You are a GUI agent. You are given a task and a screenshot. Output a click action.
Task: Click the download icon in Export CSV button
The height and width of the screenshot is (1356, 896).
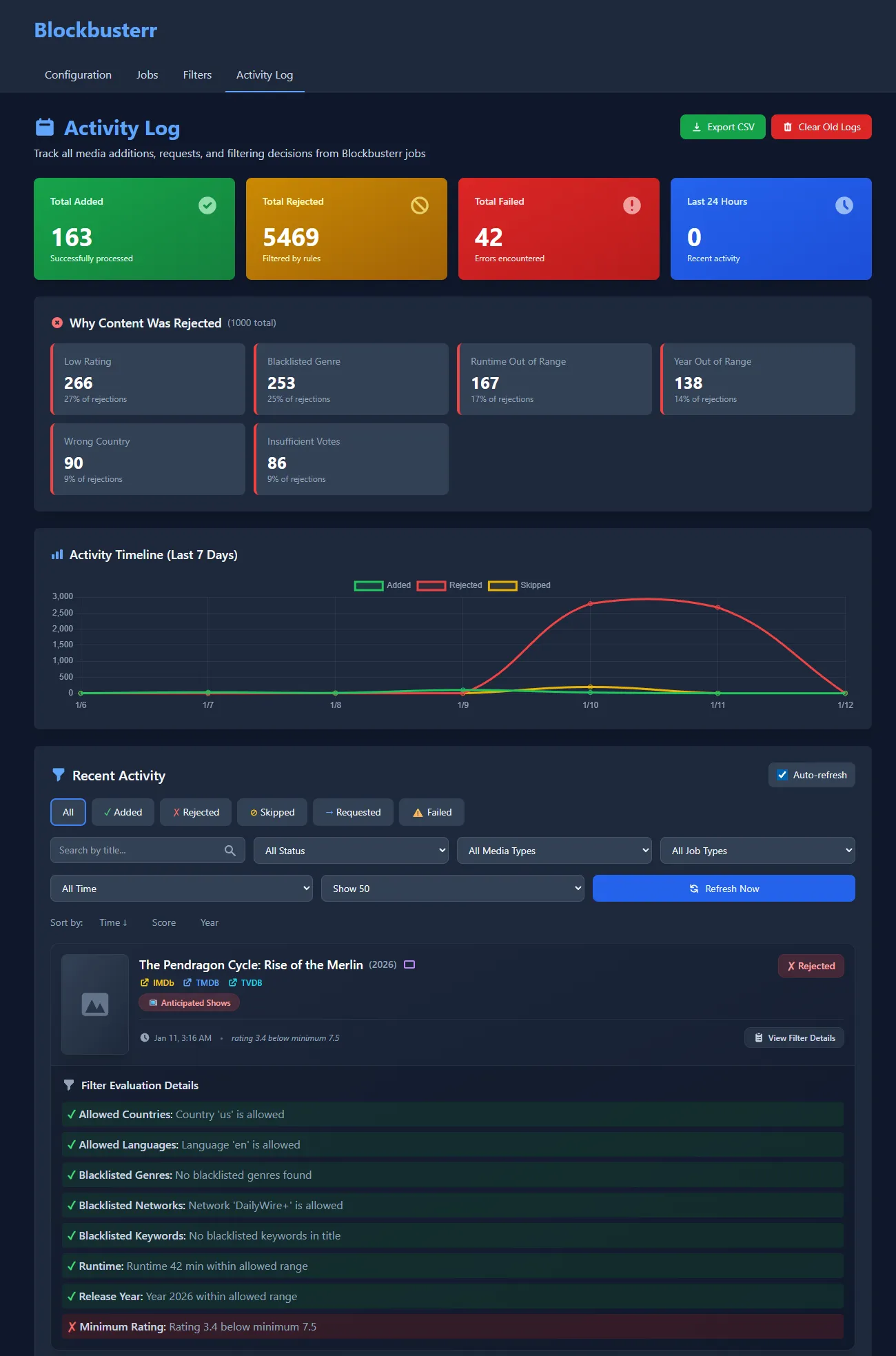(697, 127)
